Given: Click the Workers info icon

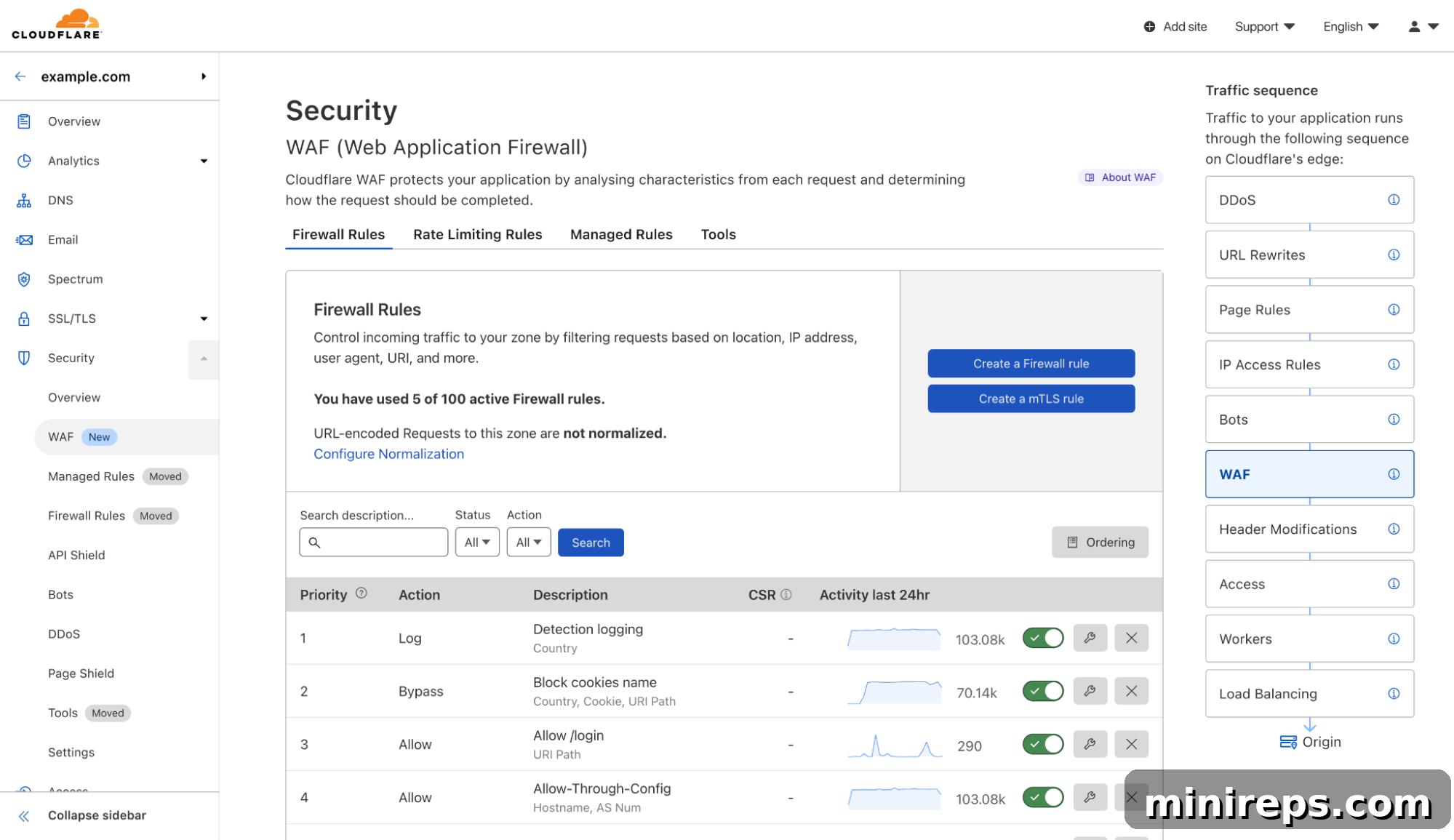Looking at the screenshot, I should [1394, 639].
